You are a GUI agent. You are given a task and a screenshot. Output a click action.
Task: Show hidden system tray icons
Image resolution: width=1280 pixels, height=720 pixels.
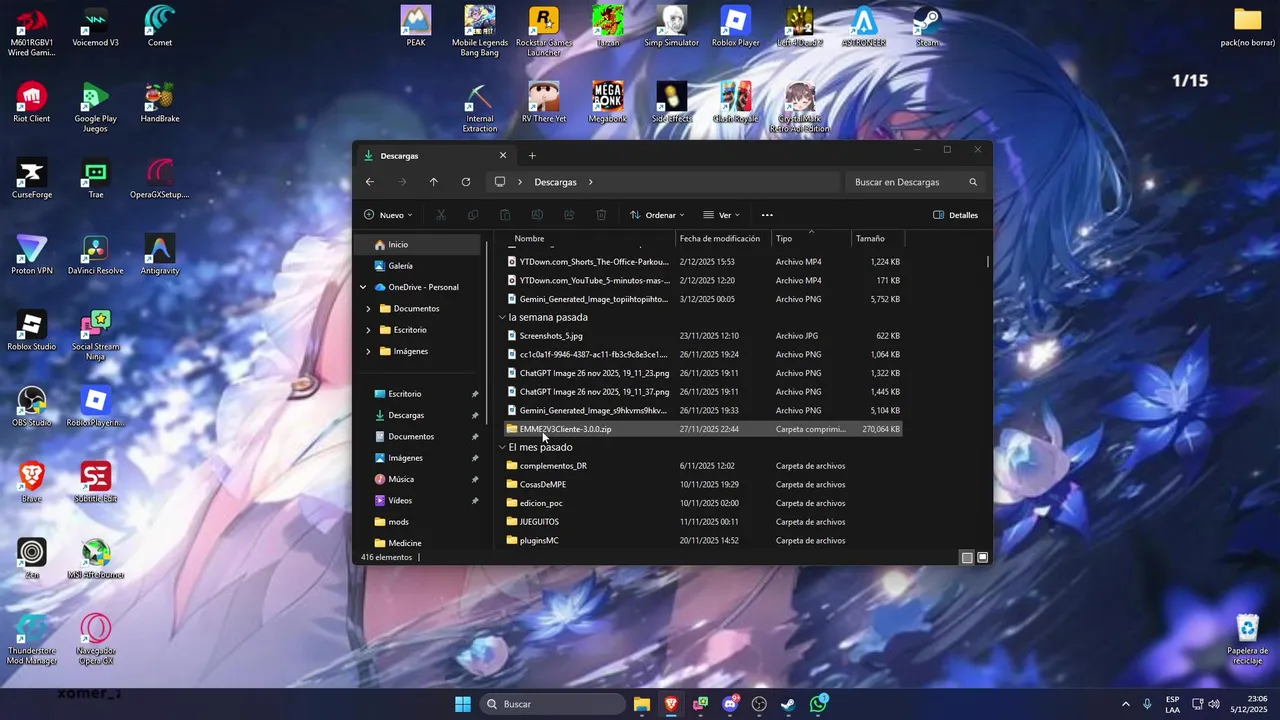[x=1126, y=704]
